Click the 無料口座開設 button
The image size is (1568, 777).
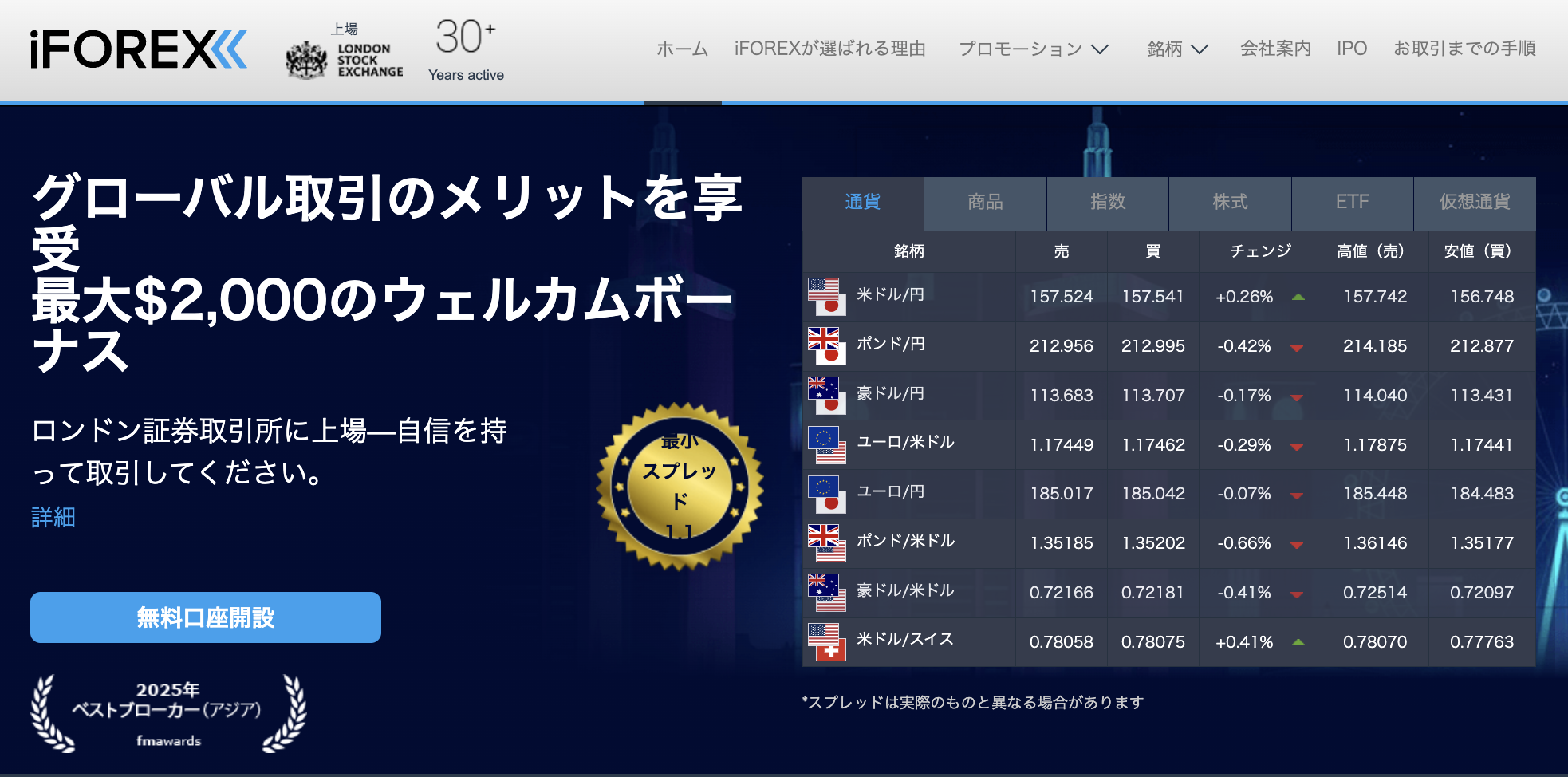click(206, 617)
